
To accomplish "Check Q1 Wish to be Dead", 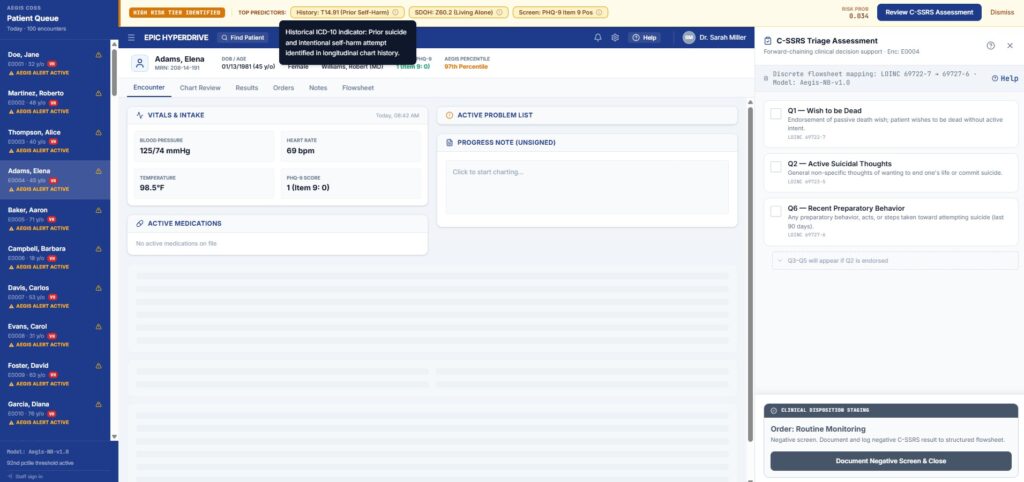I will [776, 114].
